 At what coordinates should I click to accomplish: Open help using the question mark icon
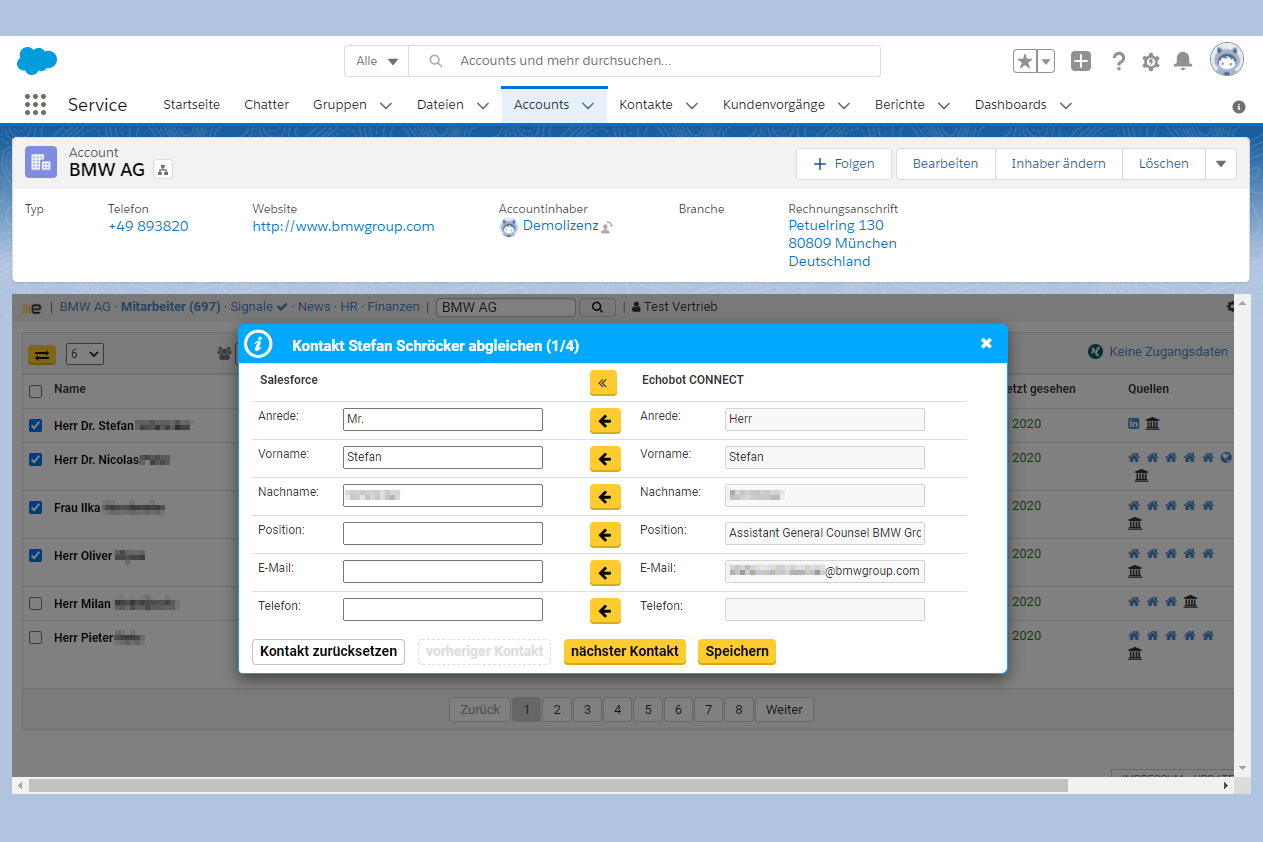coord(1118,61)
